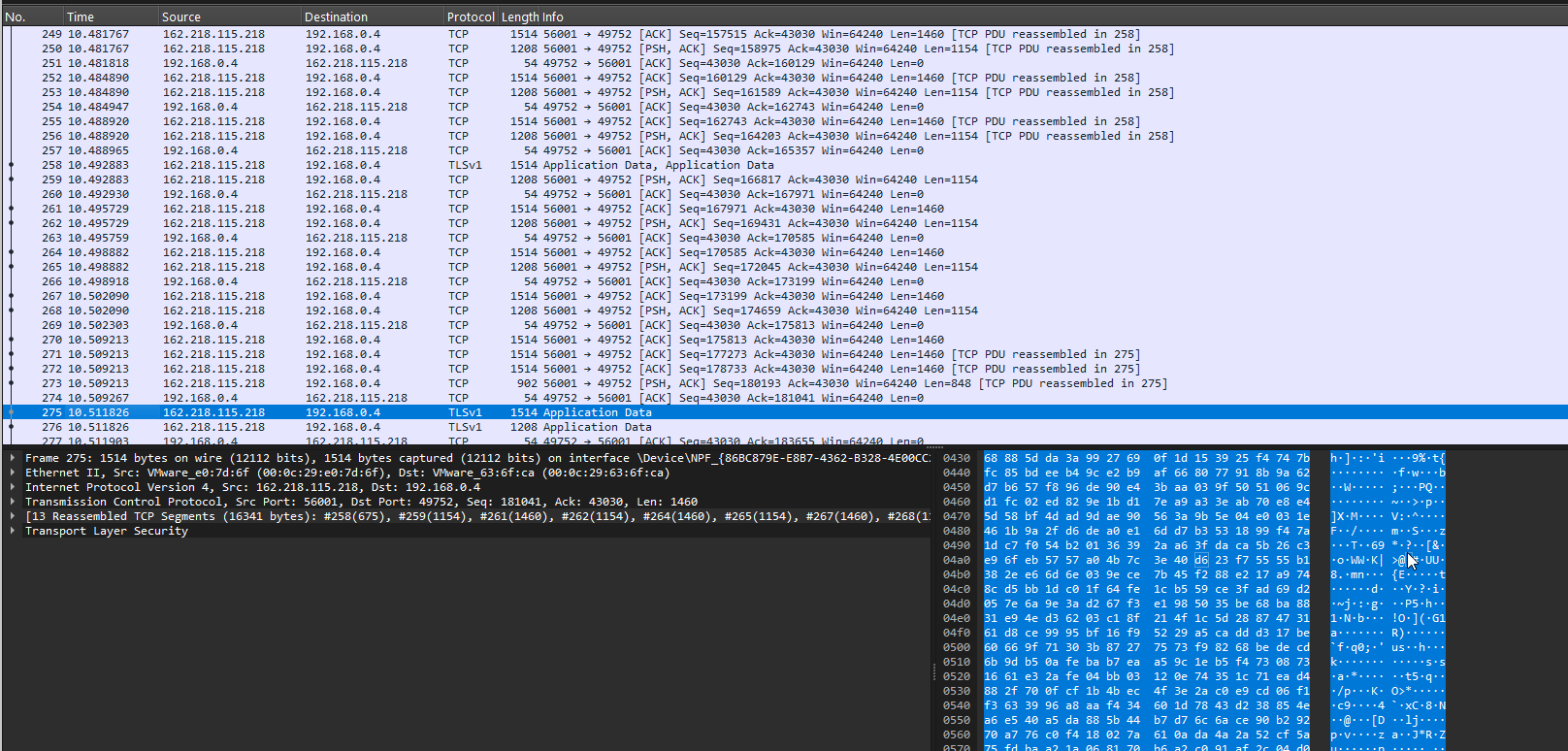Expand the Transport Layer Security node
1568x751 pixels.
coord(12,531)
